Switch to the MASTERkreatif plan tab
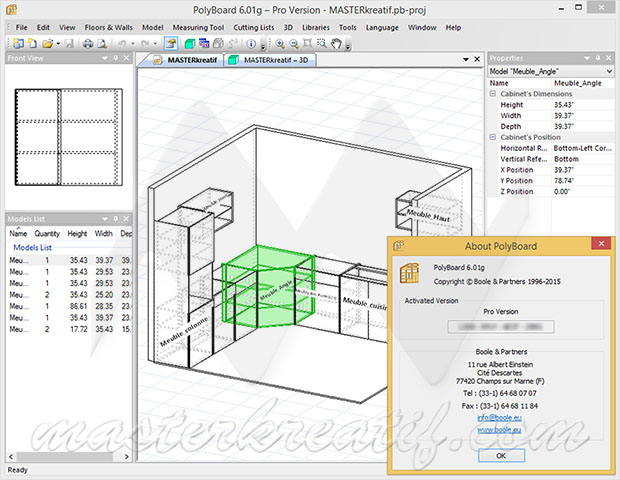This screenshot has width=620, height=480. [185, 60]
